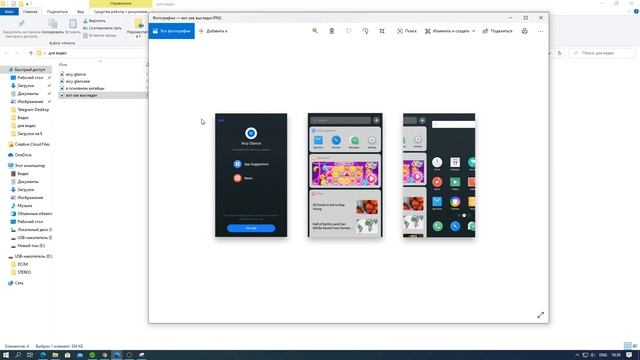Select Быстрый доступ in navigation pane

click(30, 70)
